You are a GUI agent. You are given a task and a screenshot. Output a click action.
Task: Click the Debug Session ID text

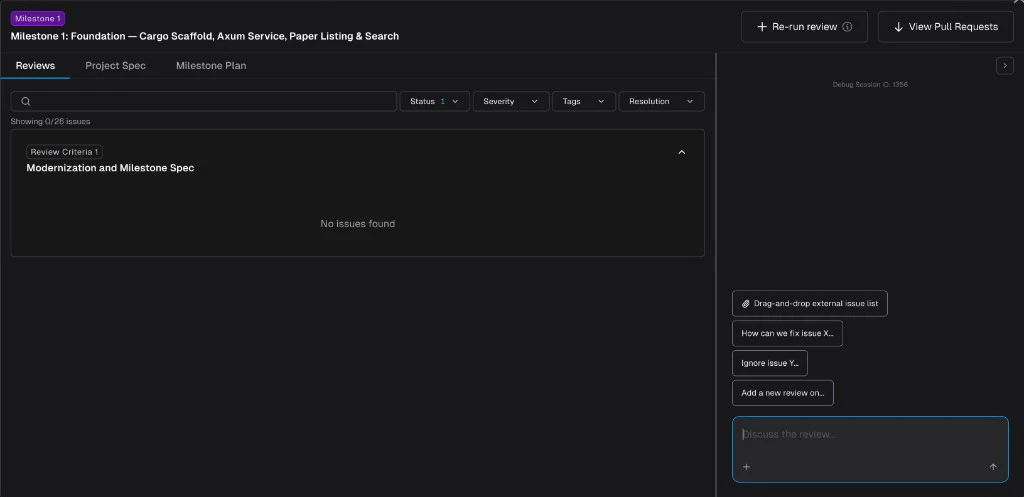870,84
